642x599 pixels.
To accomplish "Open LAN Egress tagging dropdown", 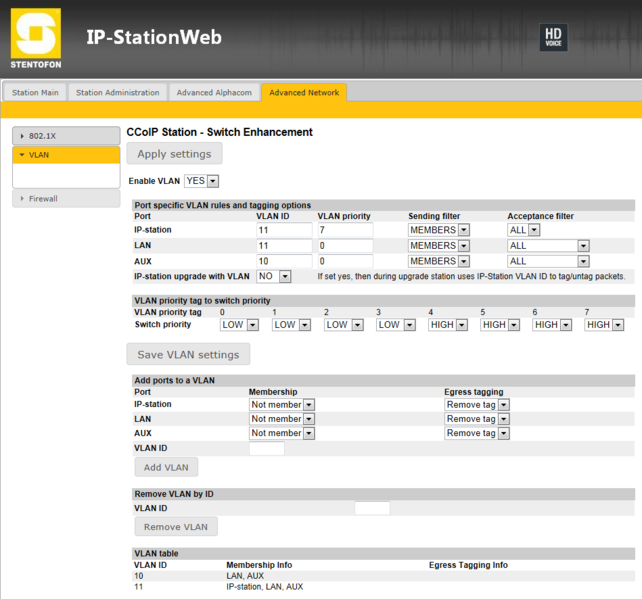I will [x=477, y=419].
